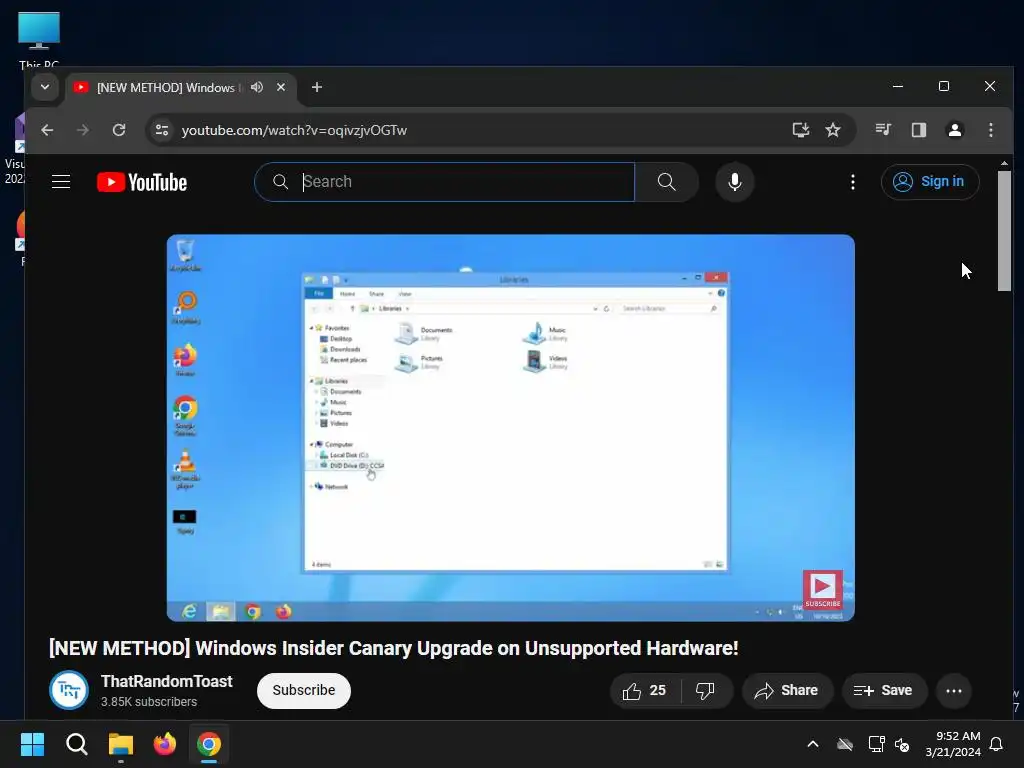The width and height of the screenshot is (1024, 768).
Task: Click the video player to pause
Action: 510,428
